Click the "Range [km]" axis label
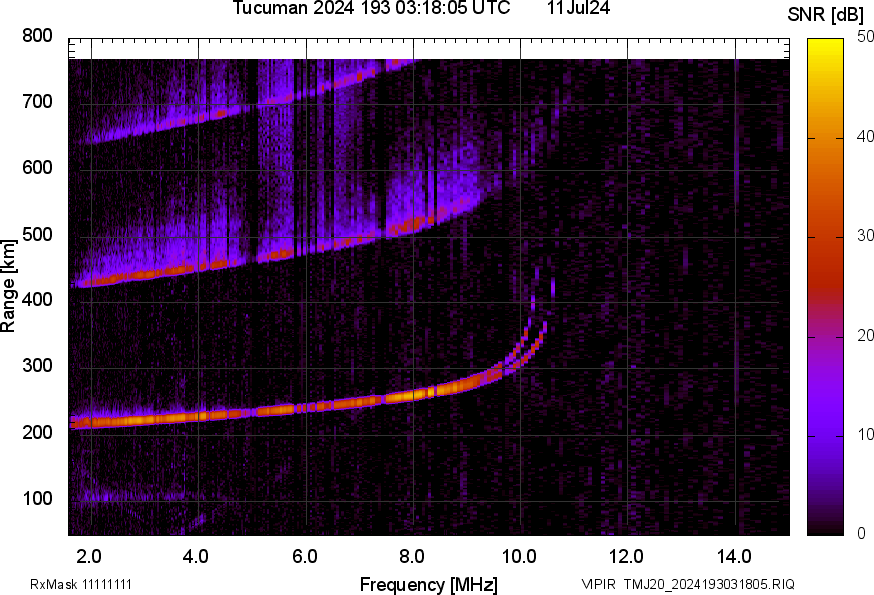 click(x=9, y=285)
